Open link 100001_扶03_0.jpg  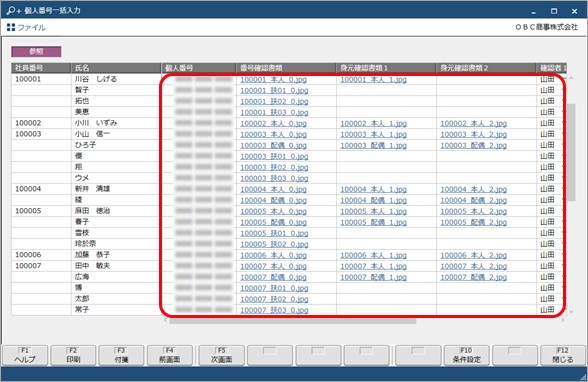(x=274, y=112)
